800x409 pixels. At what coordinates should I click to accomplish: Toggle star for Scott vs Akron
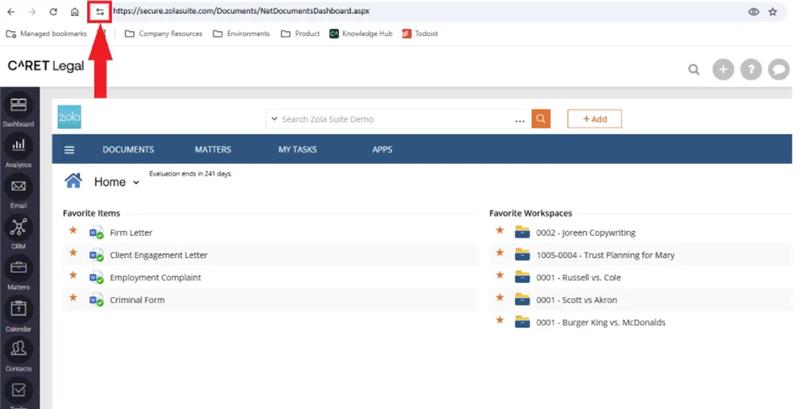[x=500, y=297]
